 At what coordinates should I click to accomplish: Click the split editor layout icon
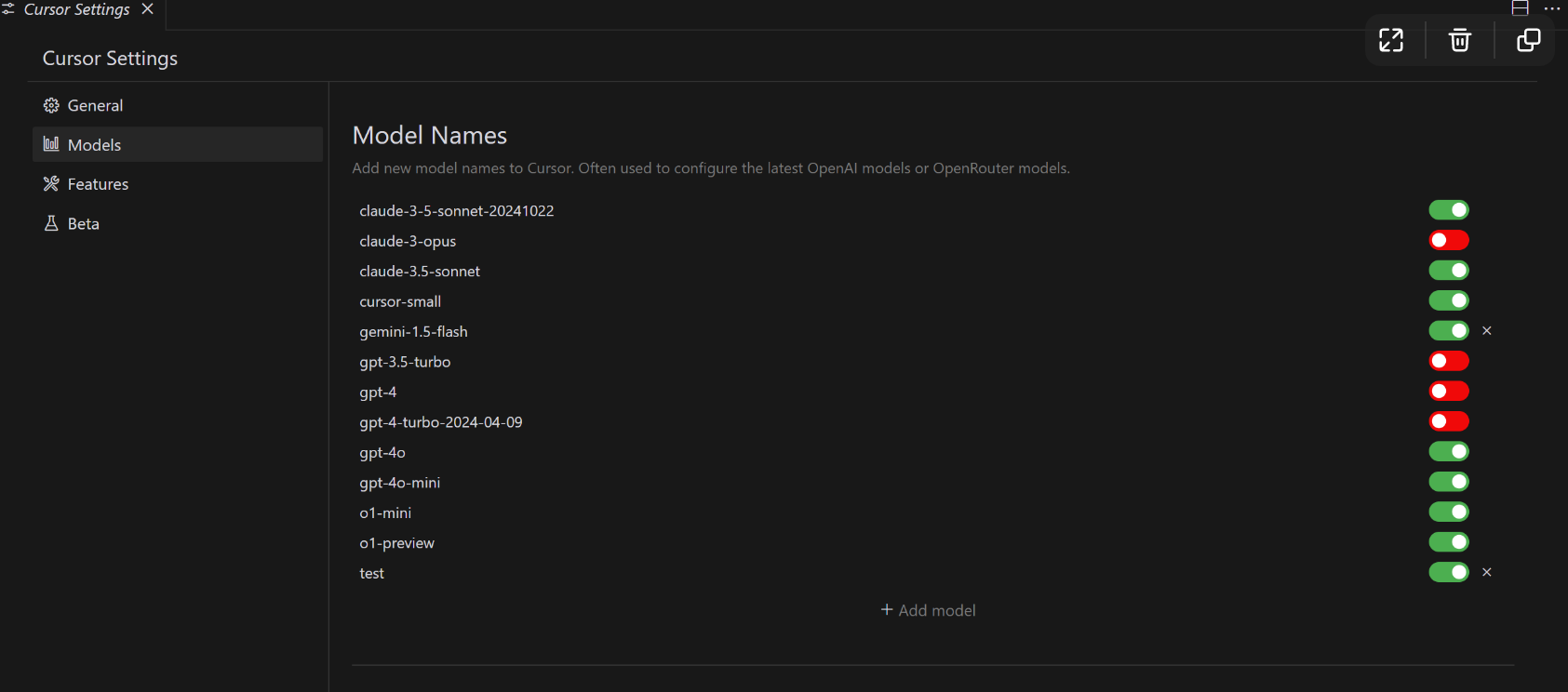tap(1521, 8)
